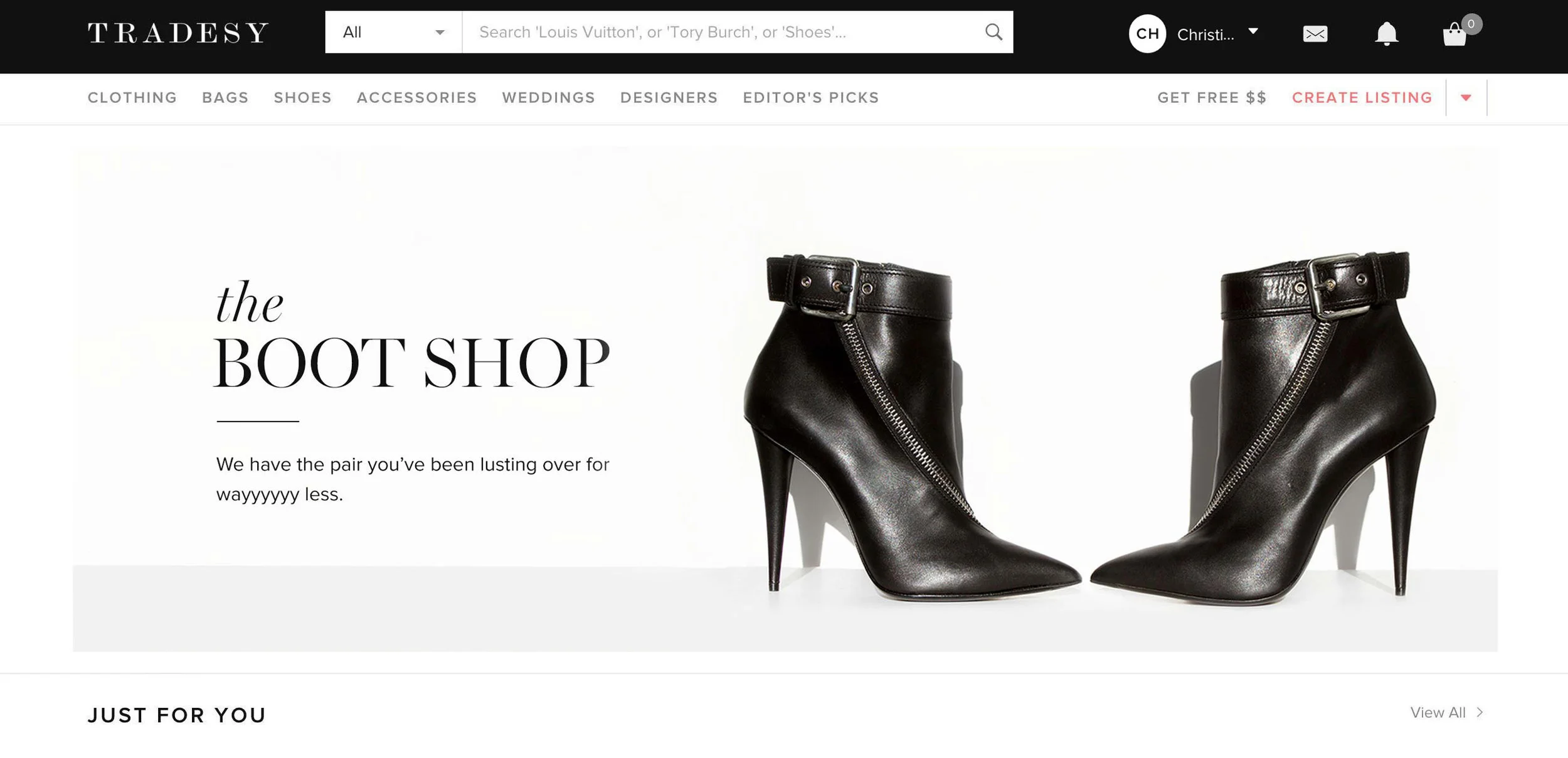Click the View All arrow chevron
Image resolution: width=1568 pixels, height=758 pixels.
(1480, 712)
